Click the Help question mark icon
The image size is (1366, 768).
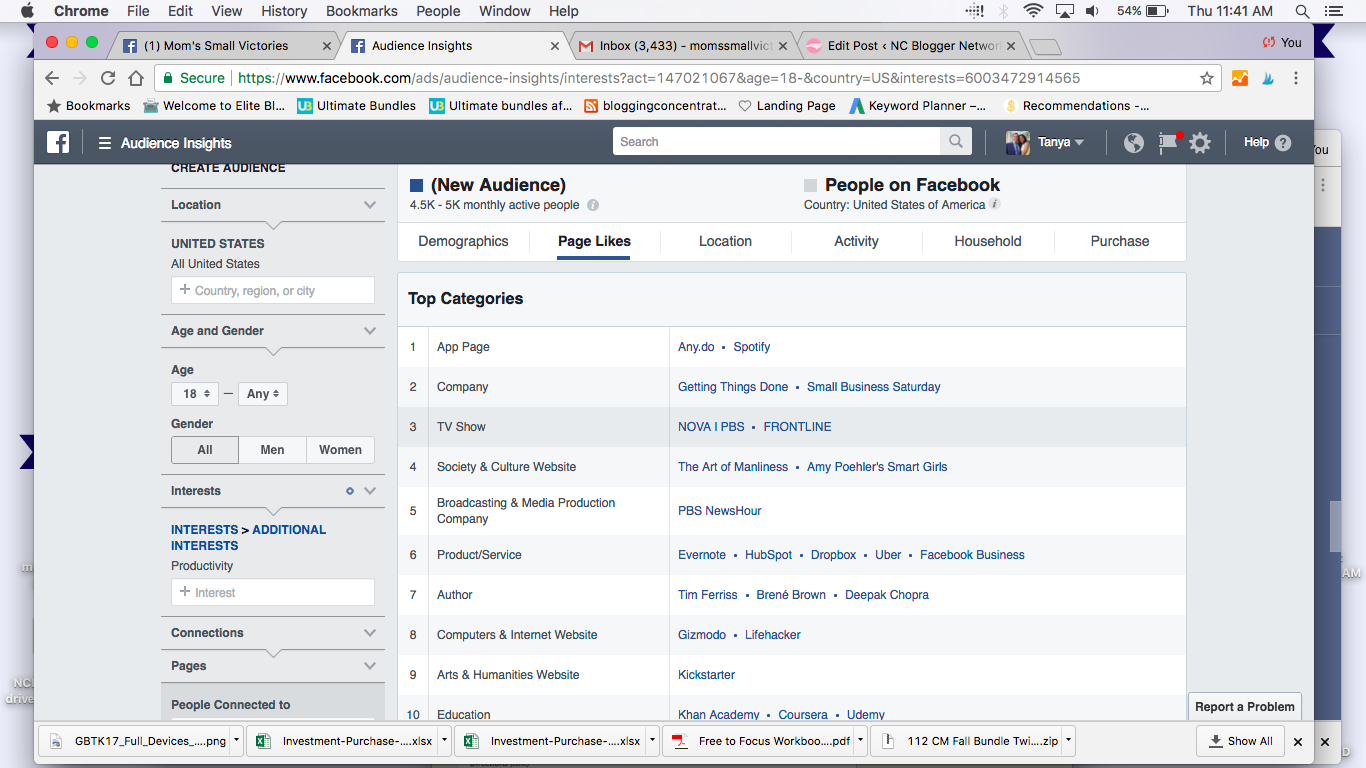[x=1283, y=143]
